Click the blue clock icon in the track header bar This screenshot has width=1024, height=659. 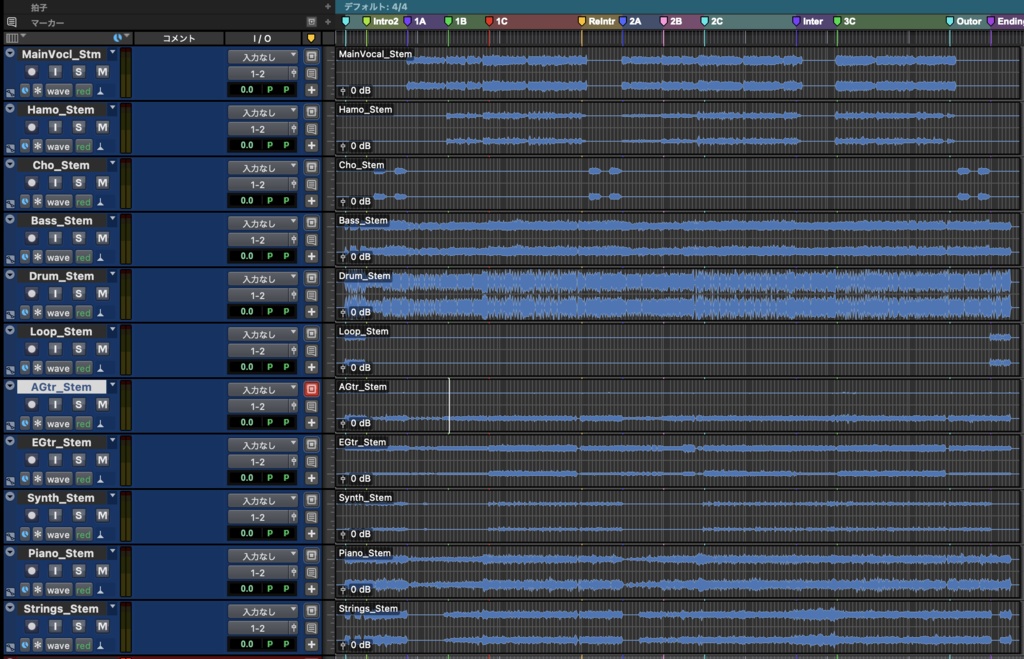118,38
